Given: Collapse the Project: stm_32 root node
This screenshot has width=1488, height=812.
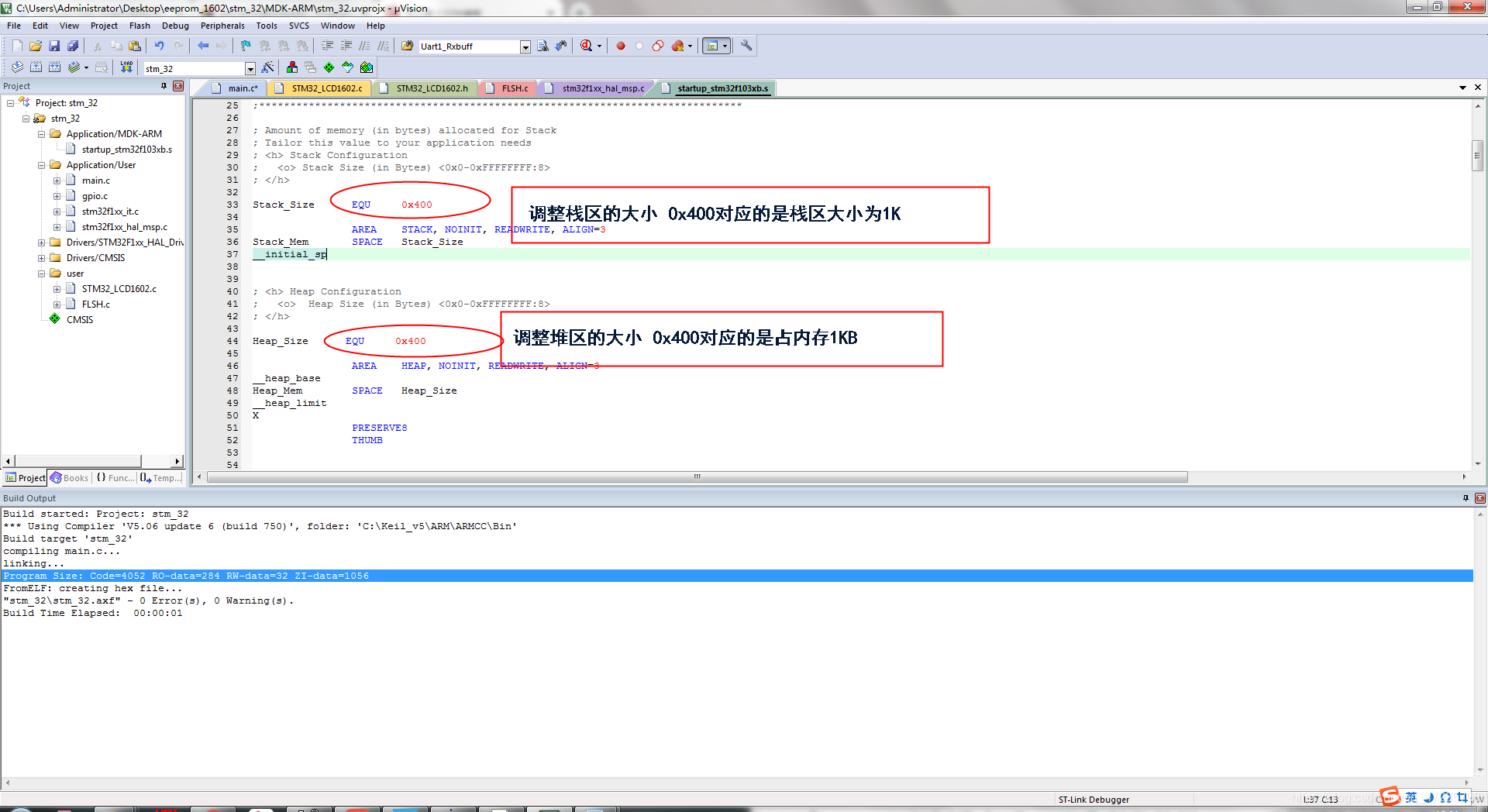Looking at the screenshot, I should (10, 103).
